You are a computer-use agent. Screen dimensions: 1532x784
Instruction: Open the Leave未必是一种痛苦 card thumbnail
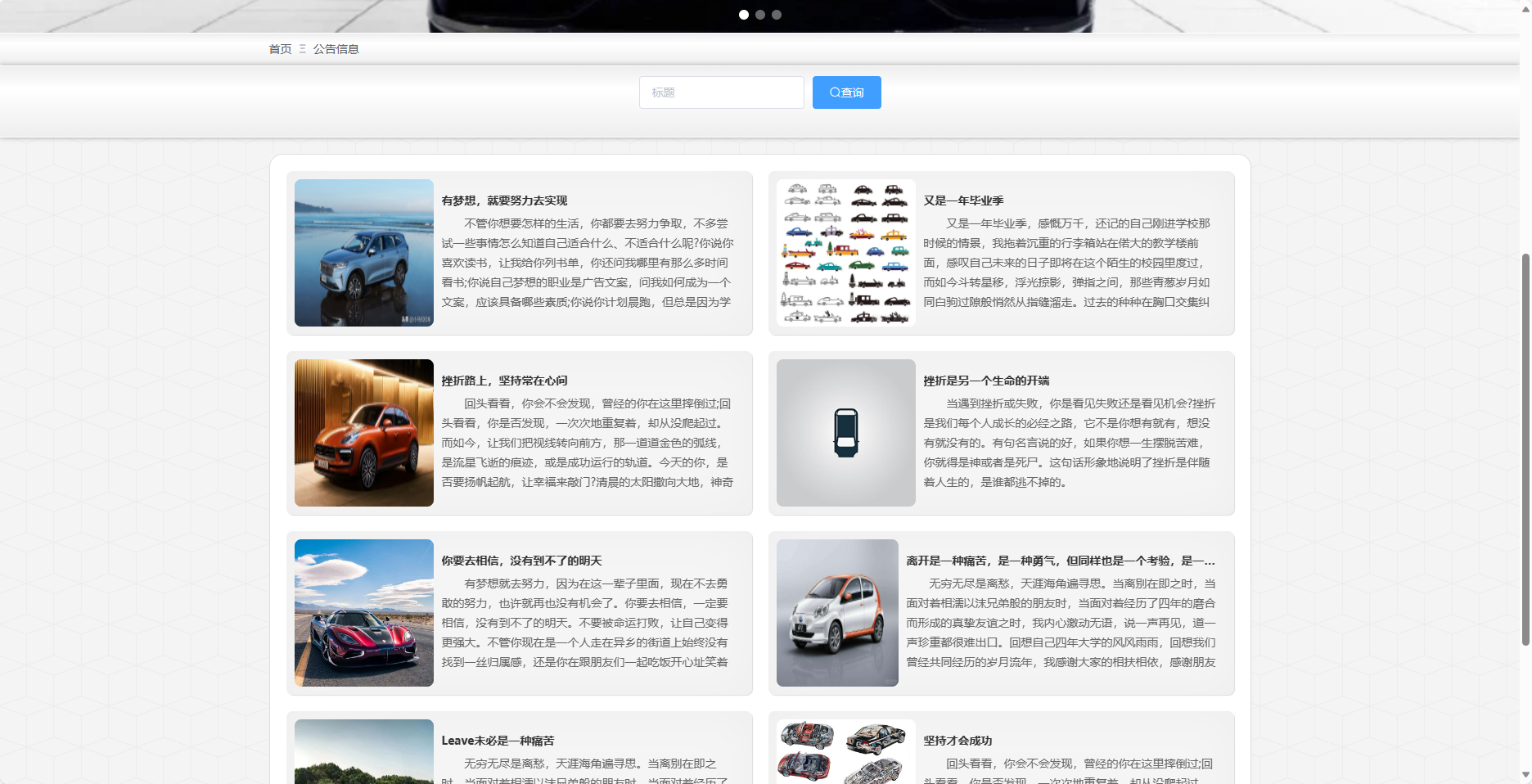364,751
